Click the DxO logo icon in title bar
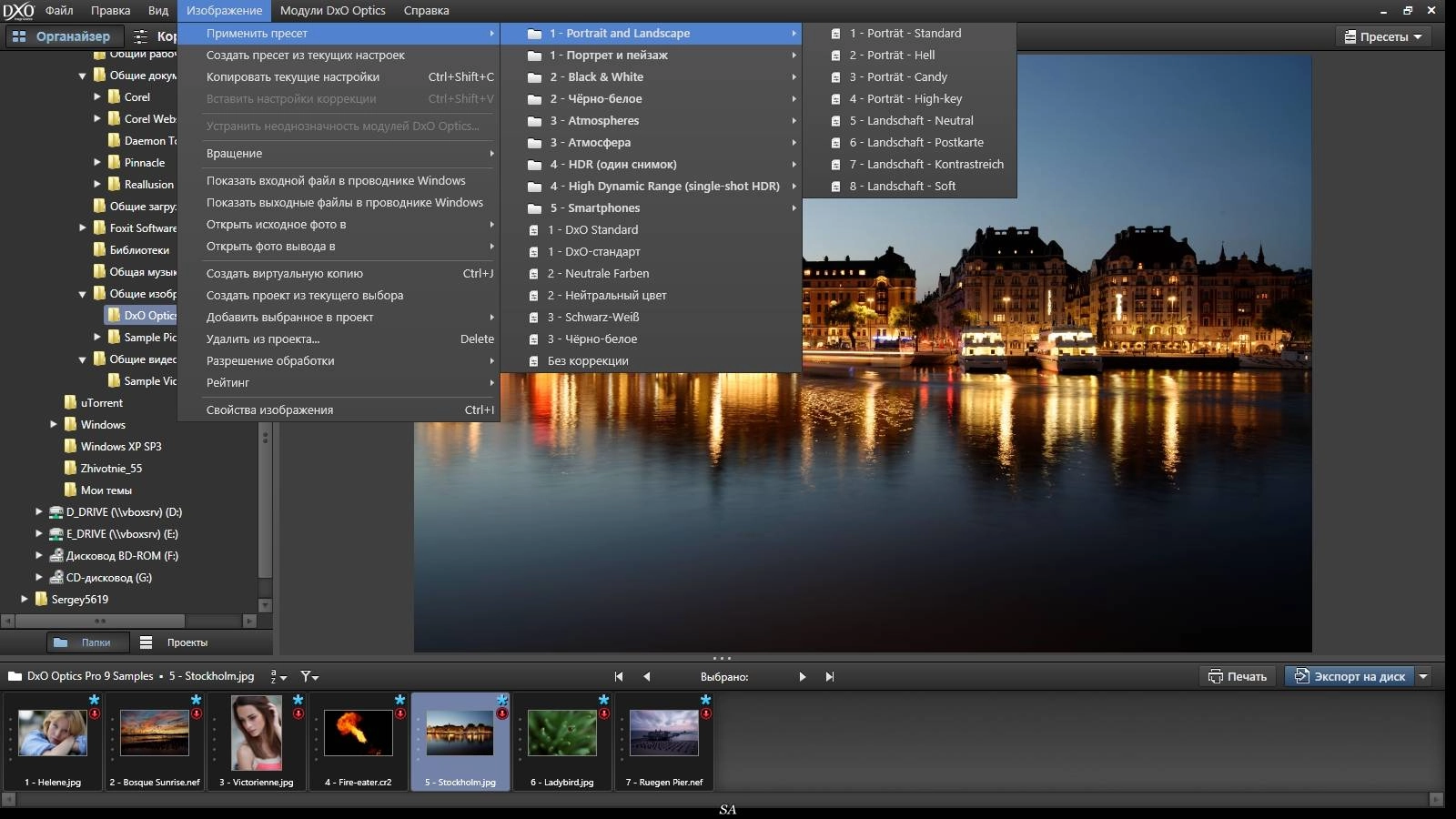This screenshot has width=1456, height=819. coord(18,11)
